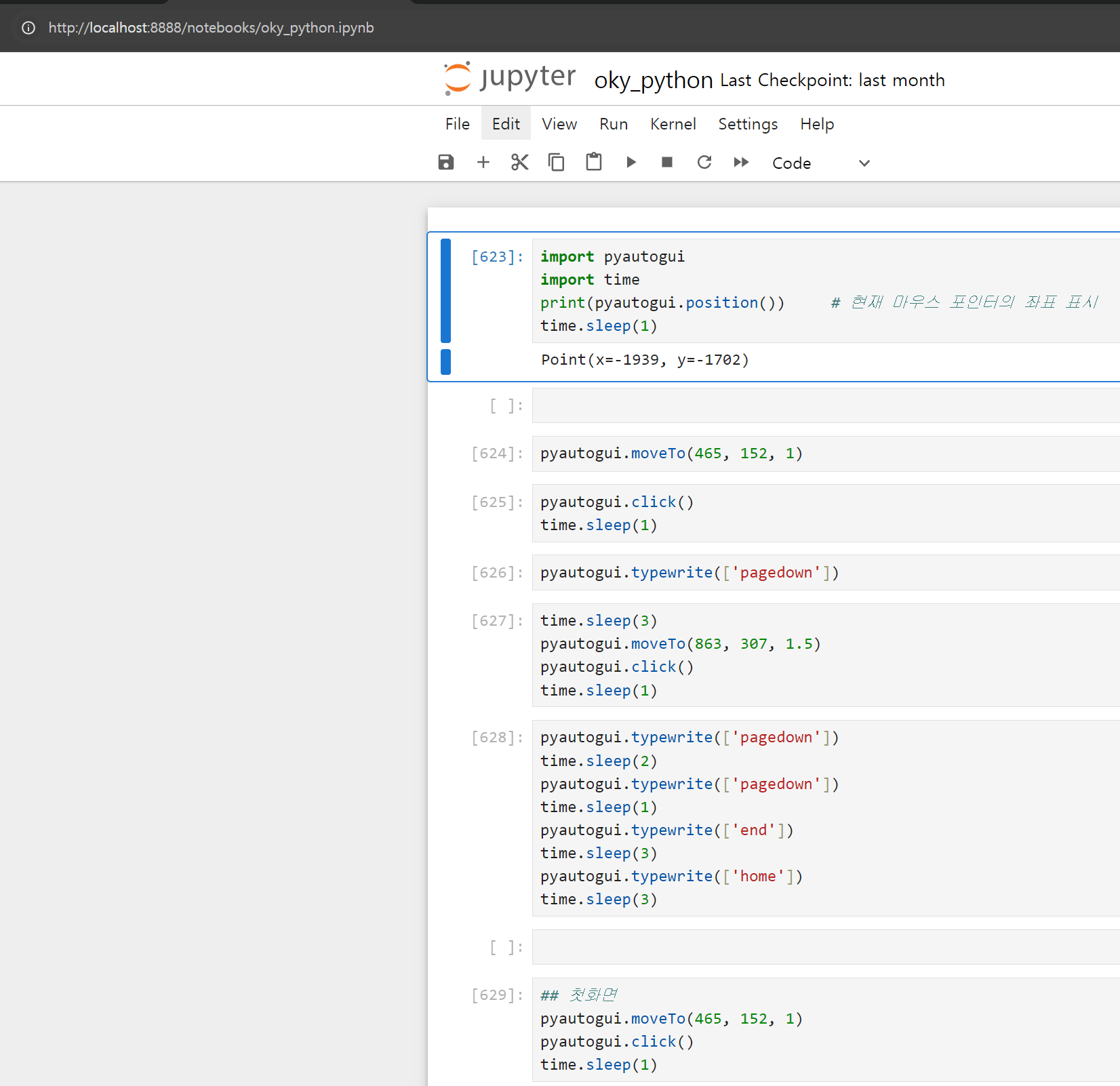Open the Help menu

[x=817, y=124]
